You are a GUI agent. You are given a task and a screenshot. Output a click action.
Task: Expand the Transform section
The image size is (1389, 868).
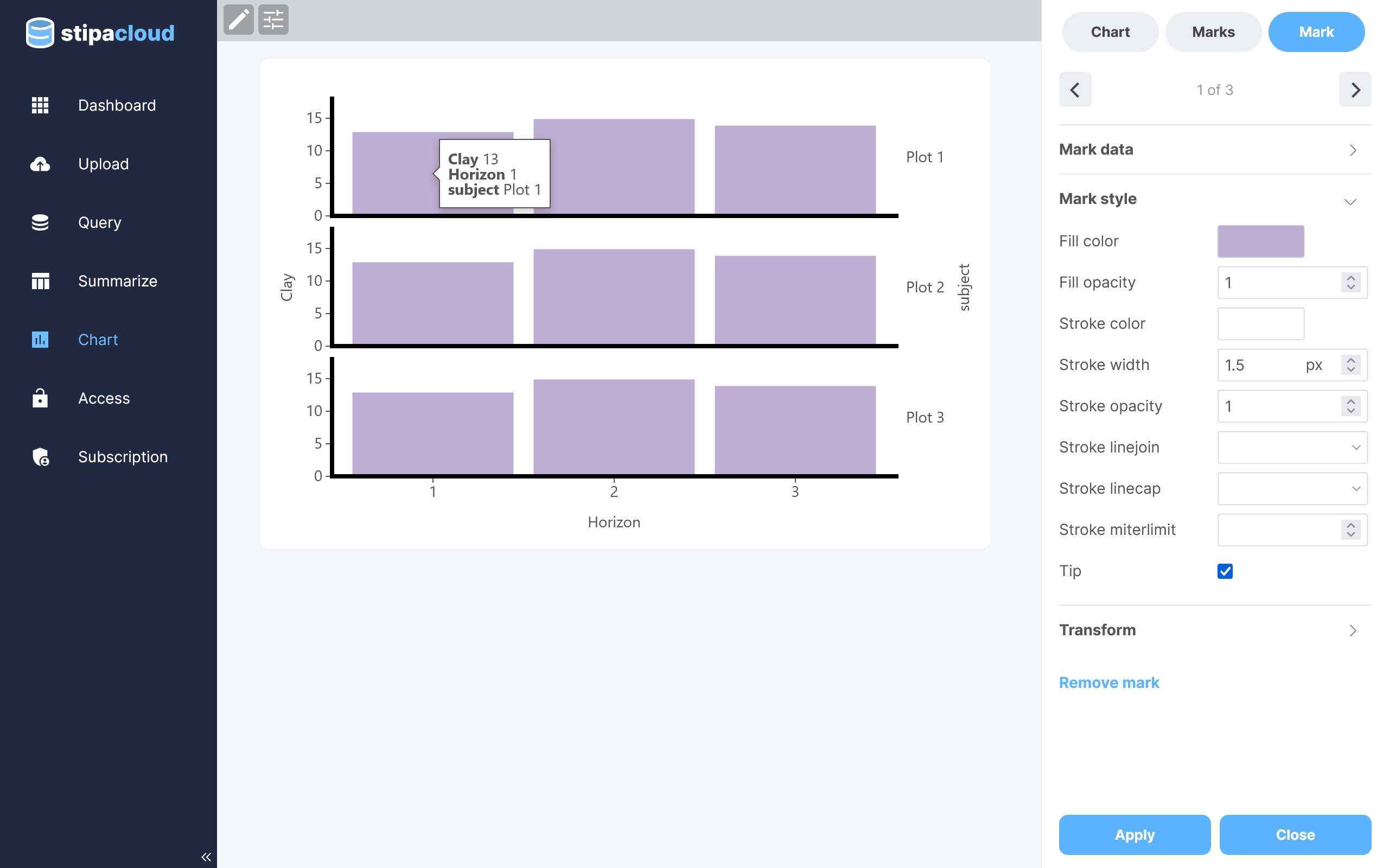(1214, 630)
